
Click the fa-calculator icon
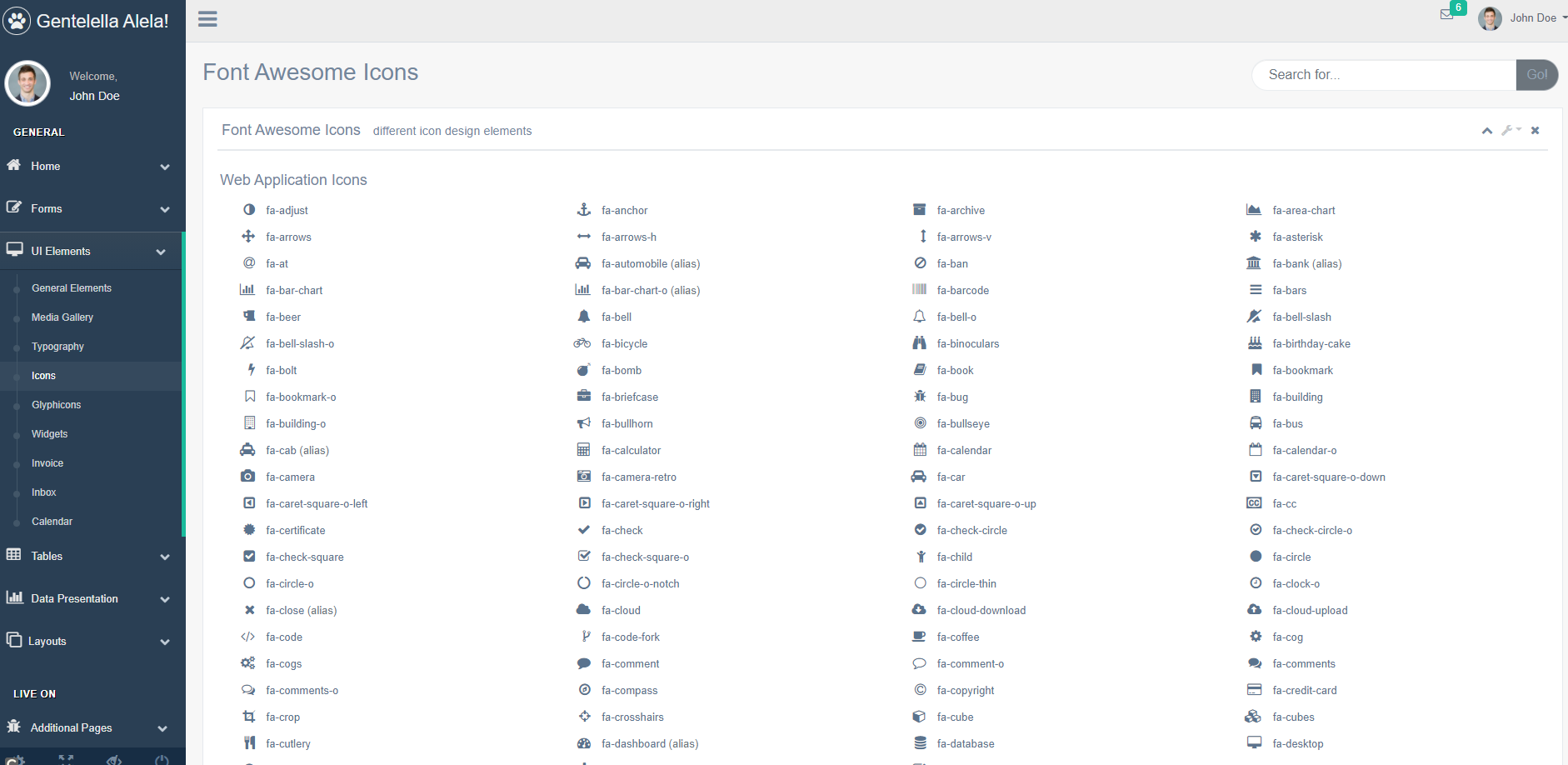click(x=584, y=450)
